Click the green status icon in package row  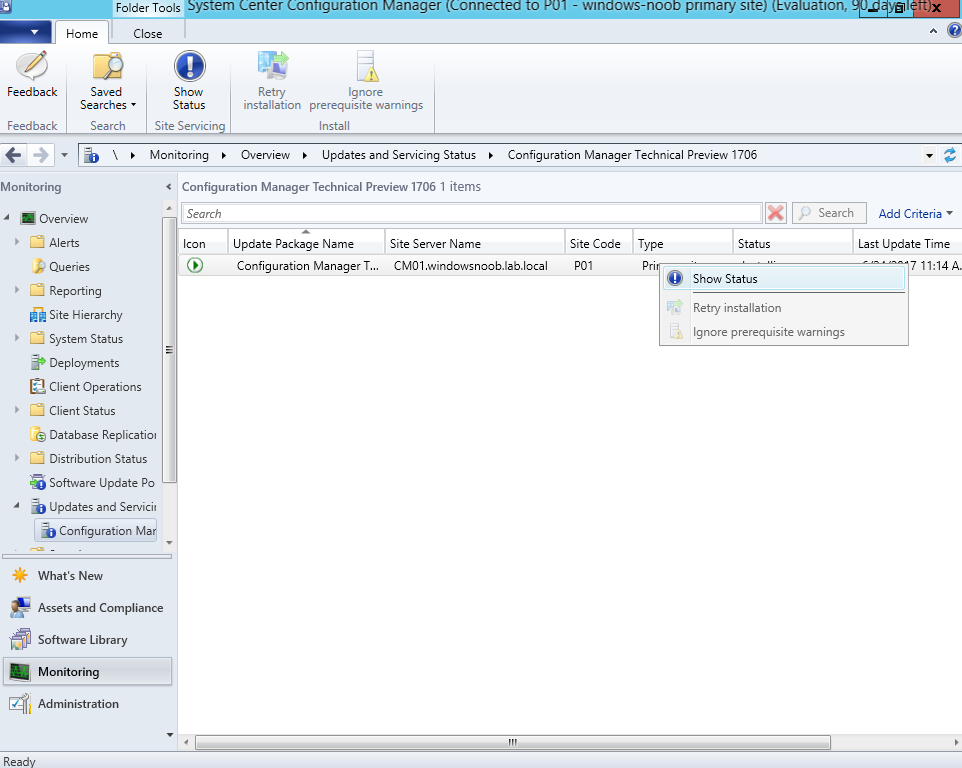click(195, 266)
